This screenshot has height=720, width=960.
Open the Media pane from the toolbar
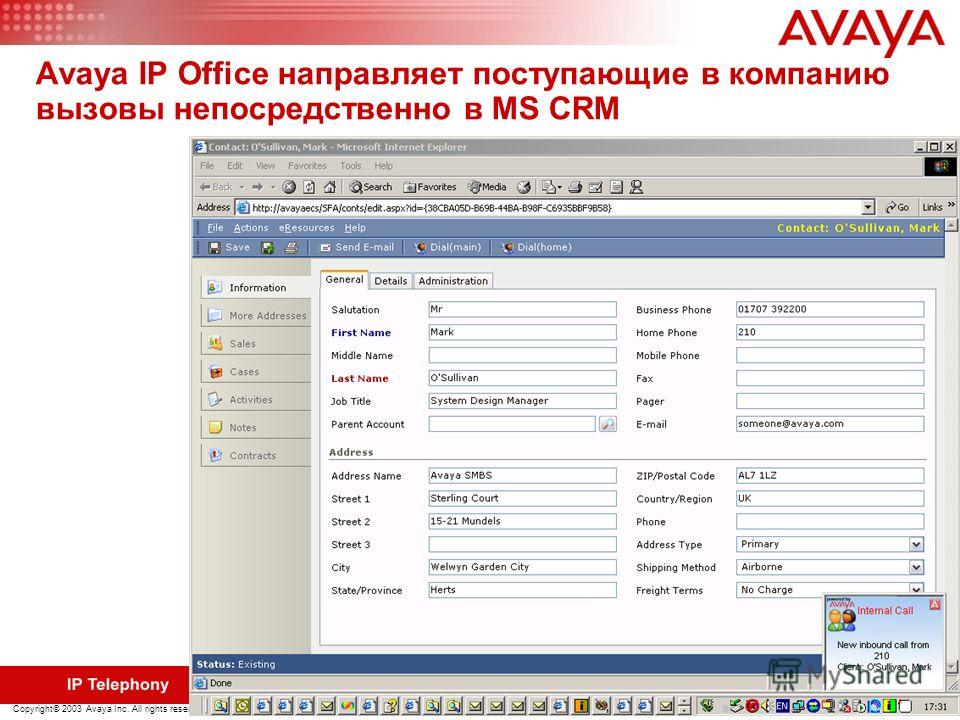click(x=487, y=187)
